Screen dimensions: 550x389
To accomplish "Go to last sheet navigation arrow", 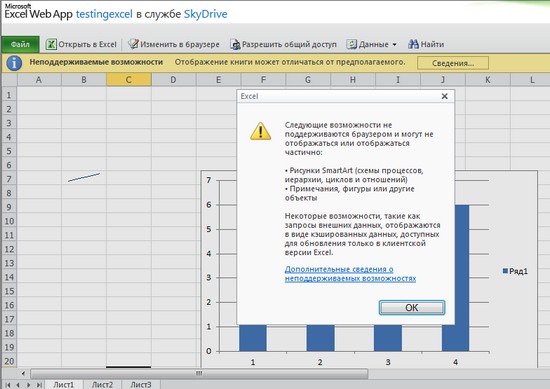I will [39, 385].
